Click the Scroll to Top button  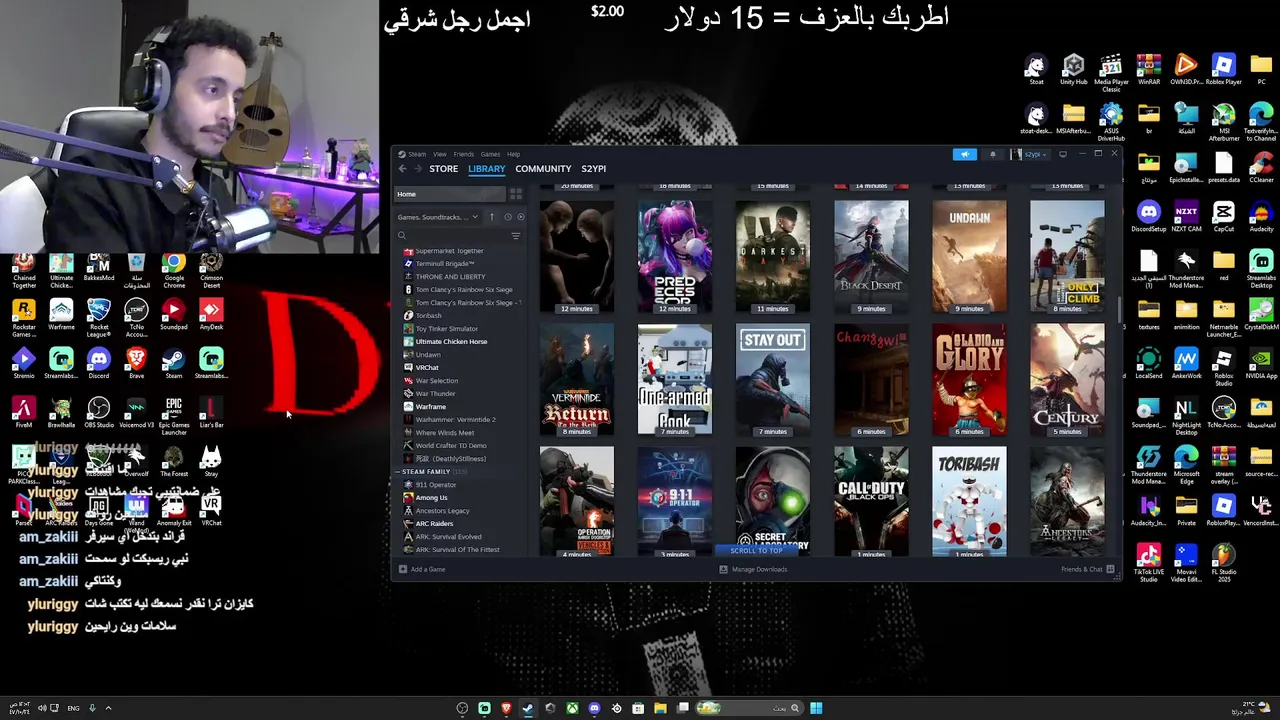point(757,551)
